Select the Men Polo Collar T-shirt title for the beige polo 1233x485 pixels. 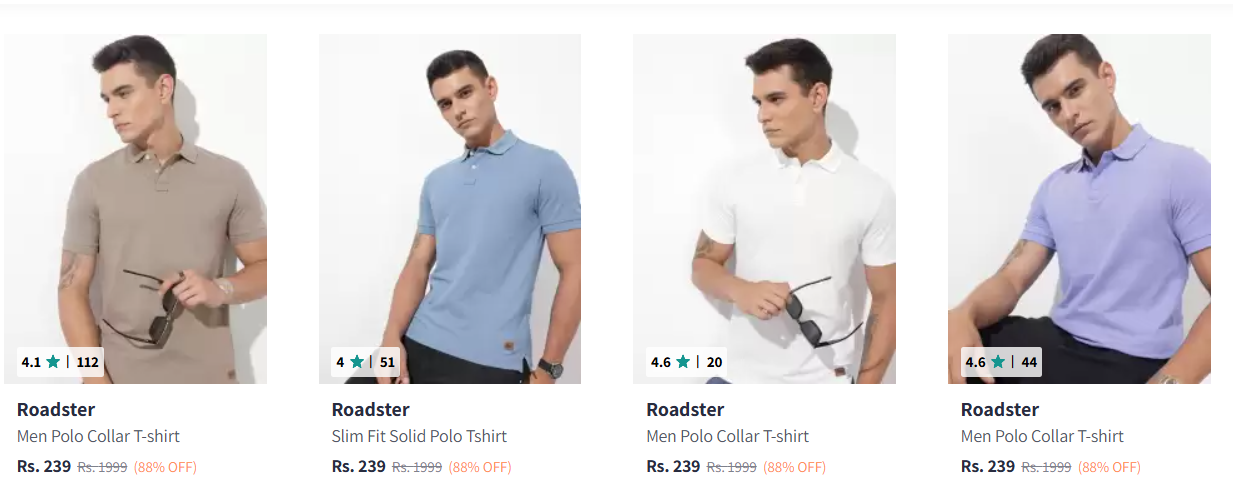click(x=98, y=436)
